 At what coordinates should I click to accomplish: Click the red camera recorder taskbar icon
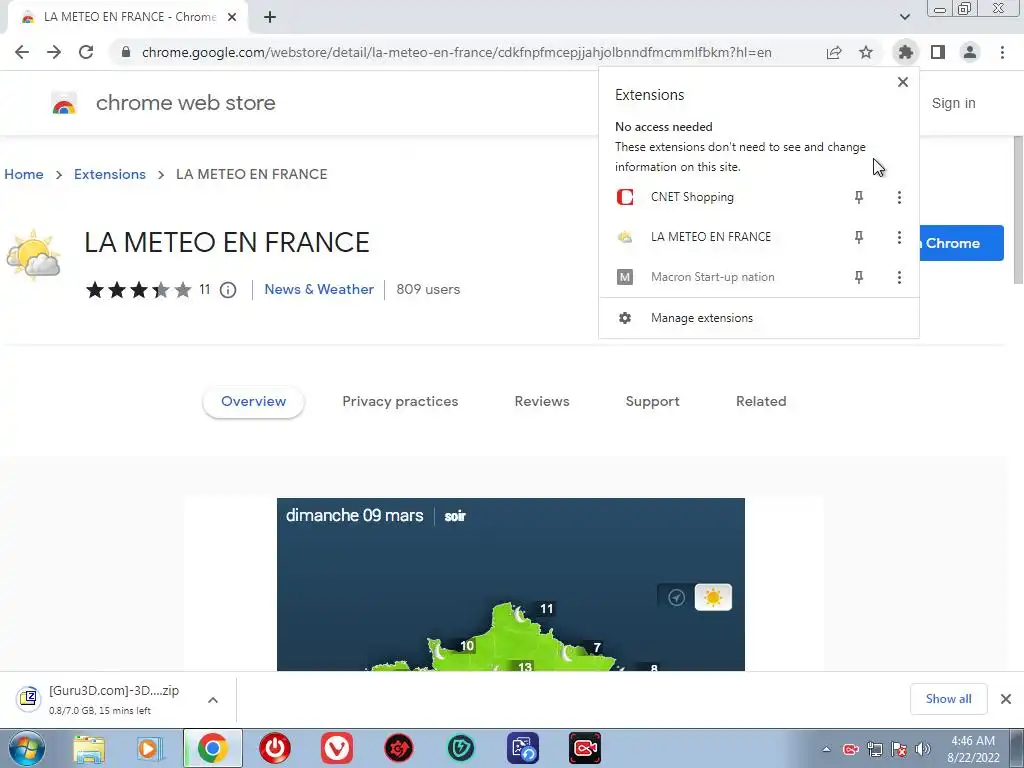pyautogui.click(x=584, y=748)
